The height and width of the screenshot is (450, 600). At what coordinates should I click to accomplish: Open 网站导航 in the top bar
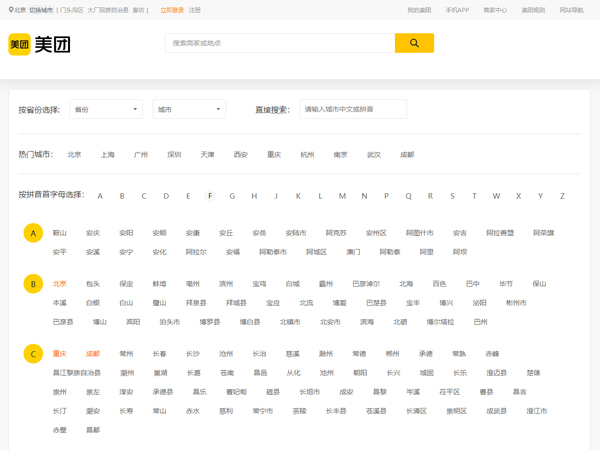(572, 10)
